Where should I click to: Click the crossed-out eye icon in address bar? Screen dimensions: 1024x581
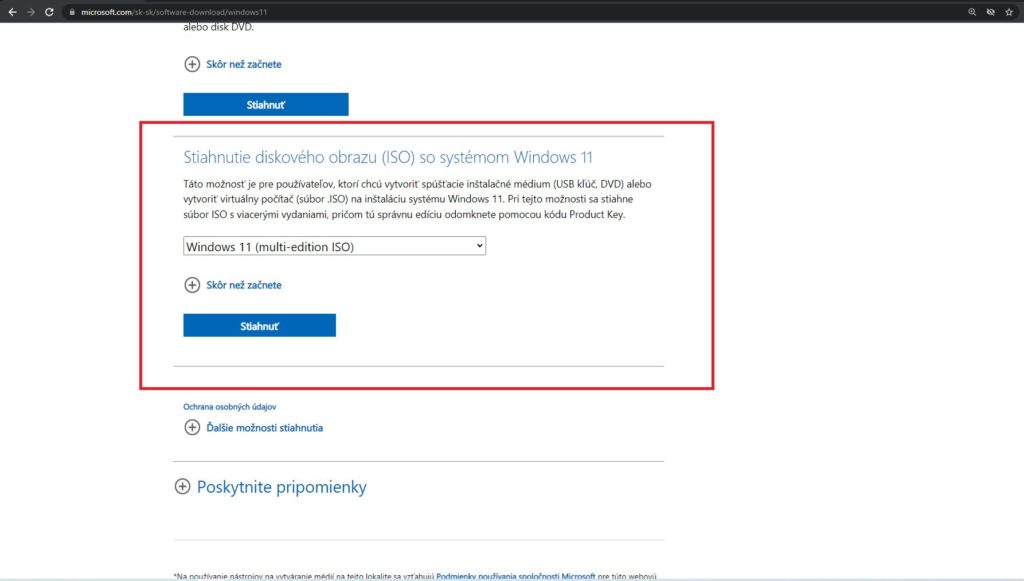pyautogui.click(x=991, y=11)
